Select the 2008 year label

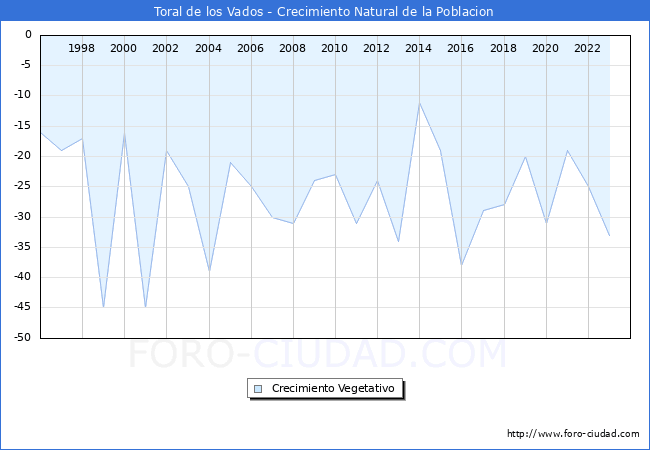pyautogui.click(x=292, y=48)
